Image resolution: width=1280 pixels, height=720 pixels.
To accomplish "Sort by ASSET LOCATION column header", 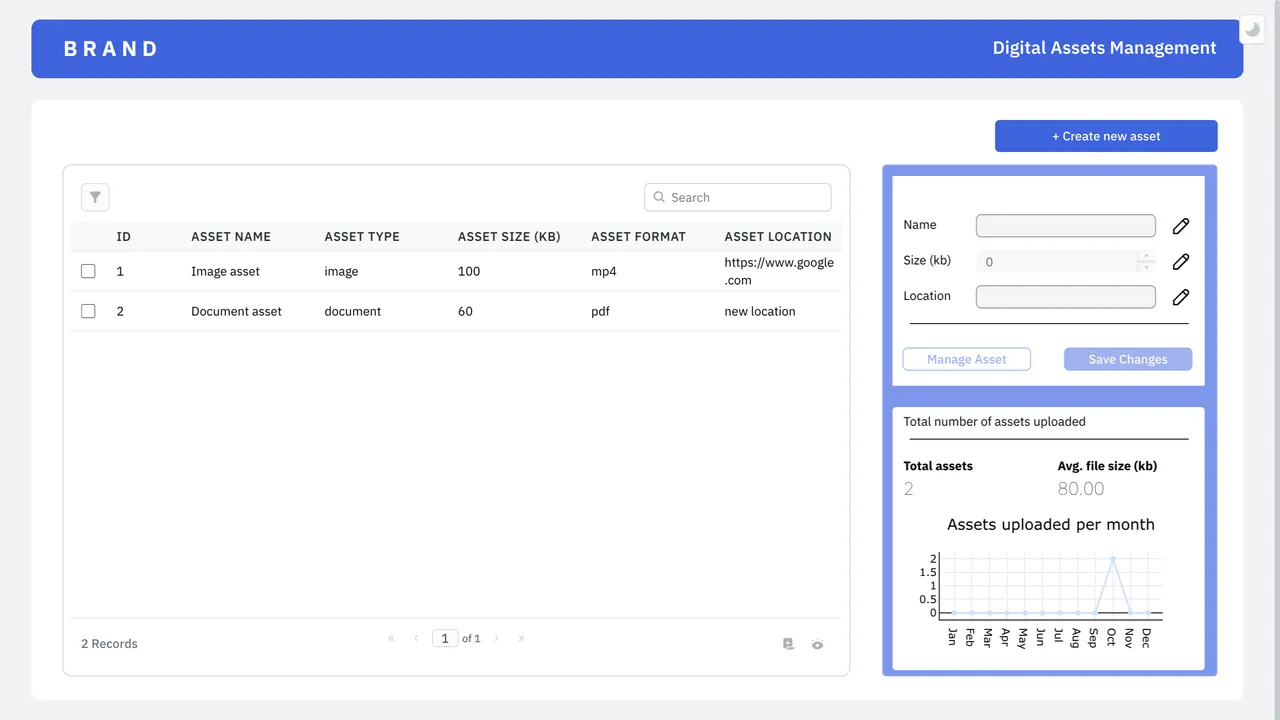I will 778,237.
